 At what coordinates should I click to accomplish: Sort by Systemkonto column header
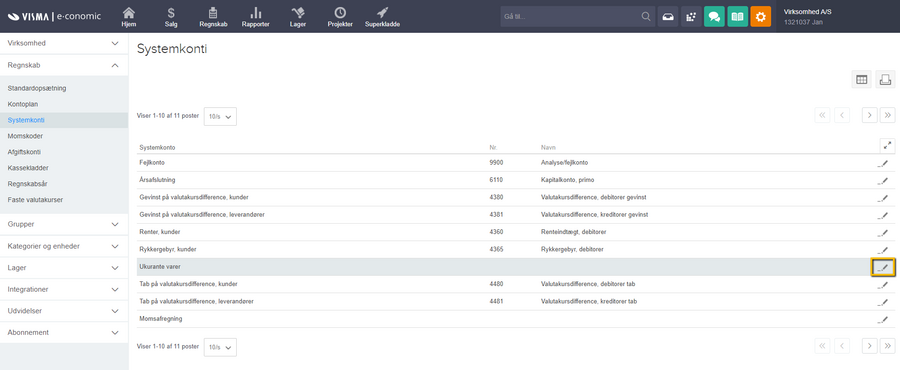point(157,147)
